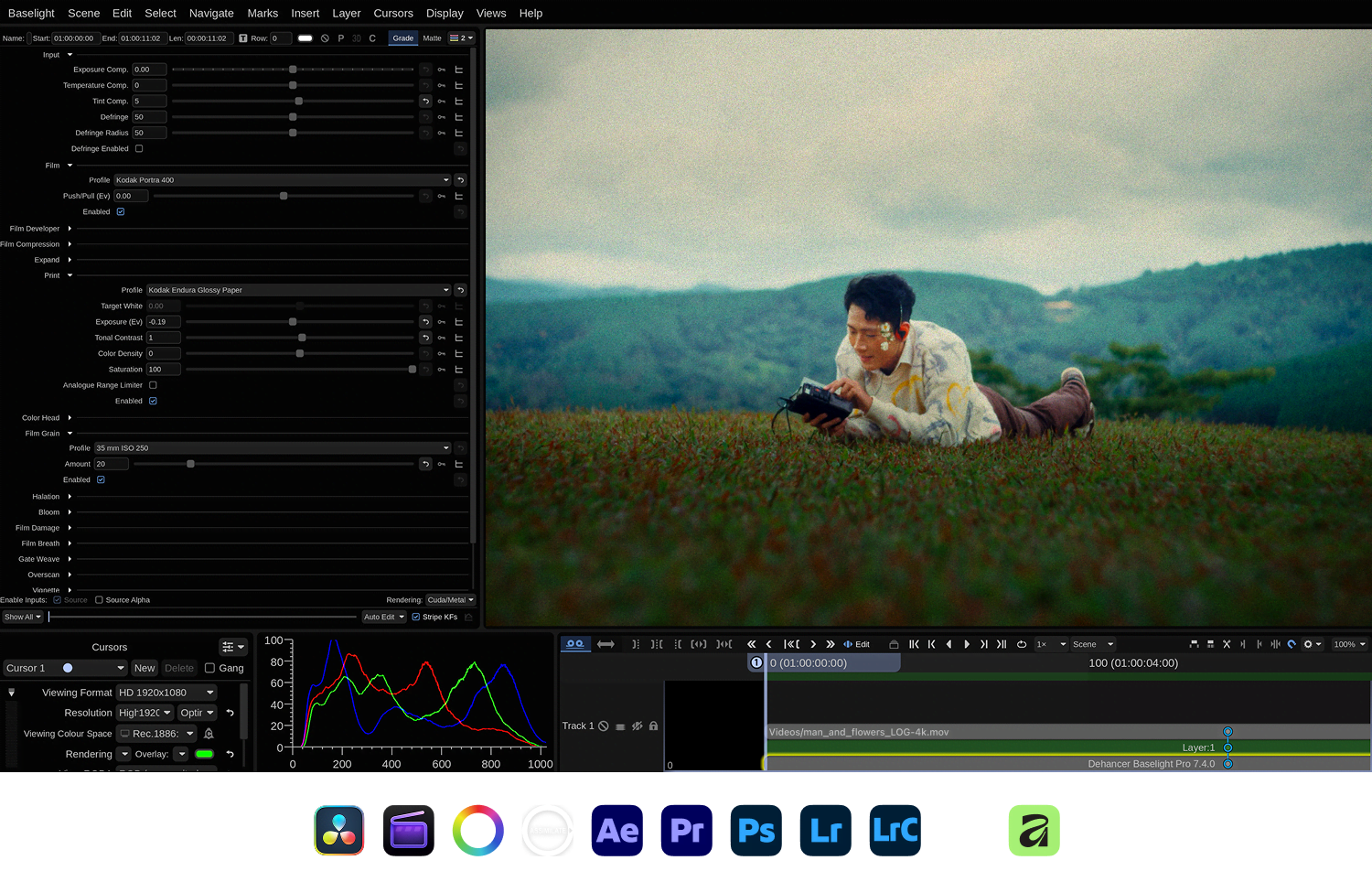This screenshot has width=1372, height=871.
Task: Click the Exposure Comp. slider handle
Action: (x=293, y=70)
